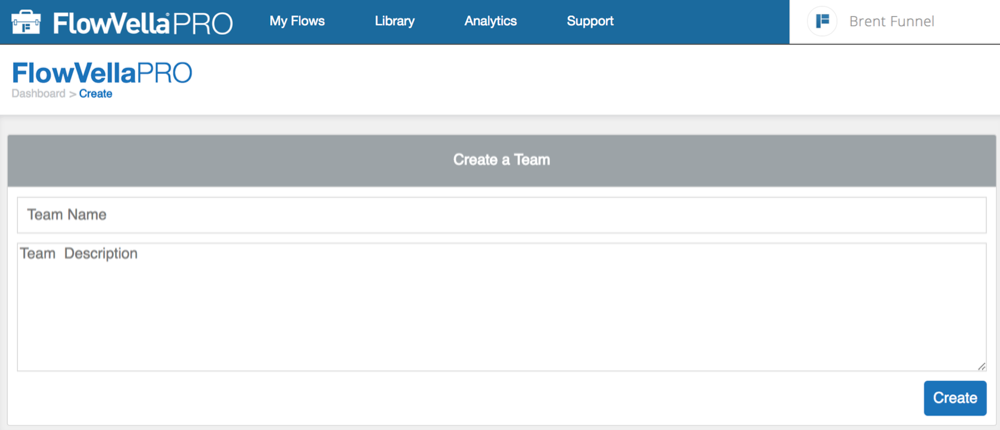Screen dimensions: 1000x430
Task: Click into the Team Description text area
Action: tap(501, 307)
